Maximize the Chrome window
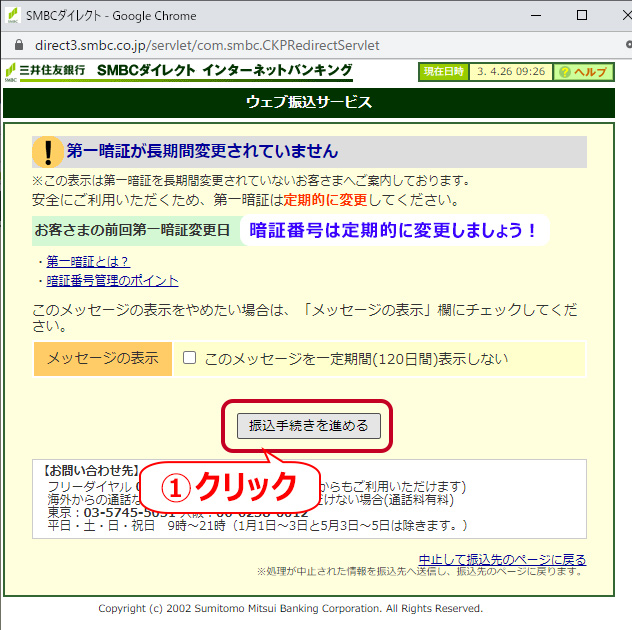 click(582, 15)
